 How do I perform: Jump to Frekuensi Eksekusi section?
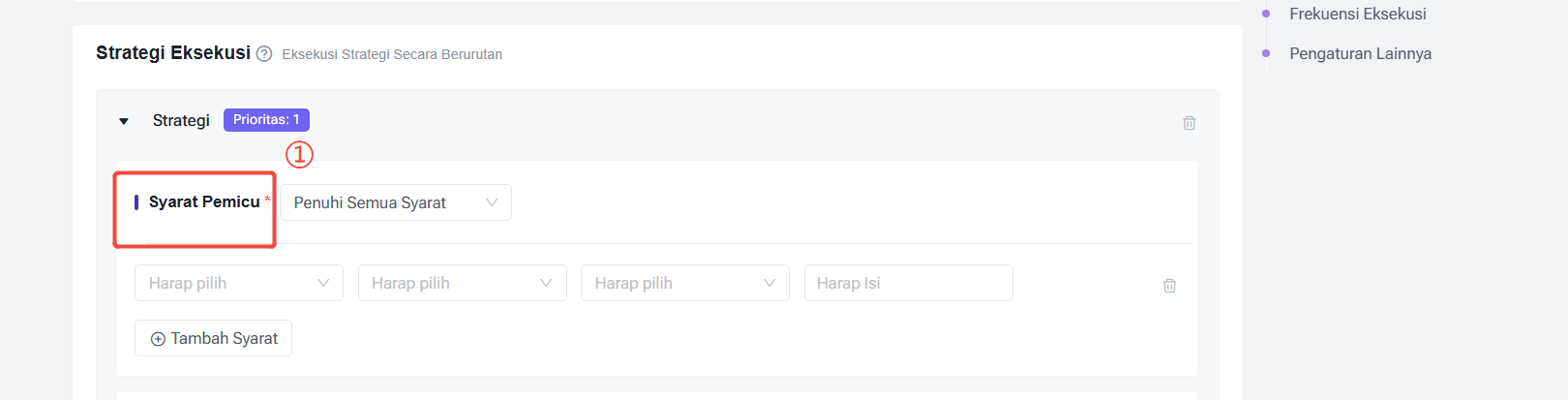point(1357,14)
